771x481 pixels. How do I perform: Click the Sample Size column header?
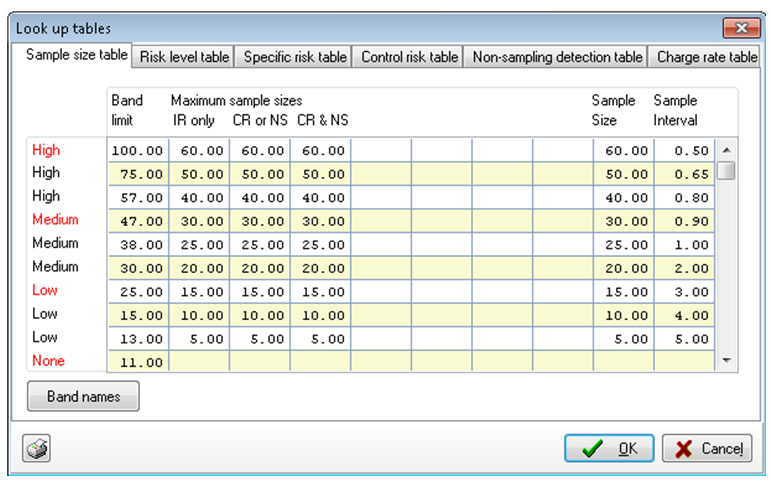click(613, 110)
